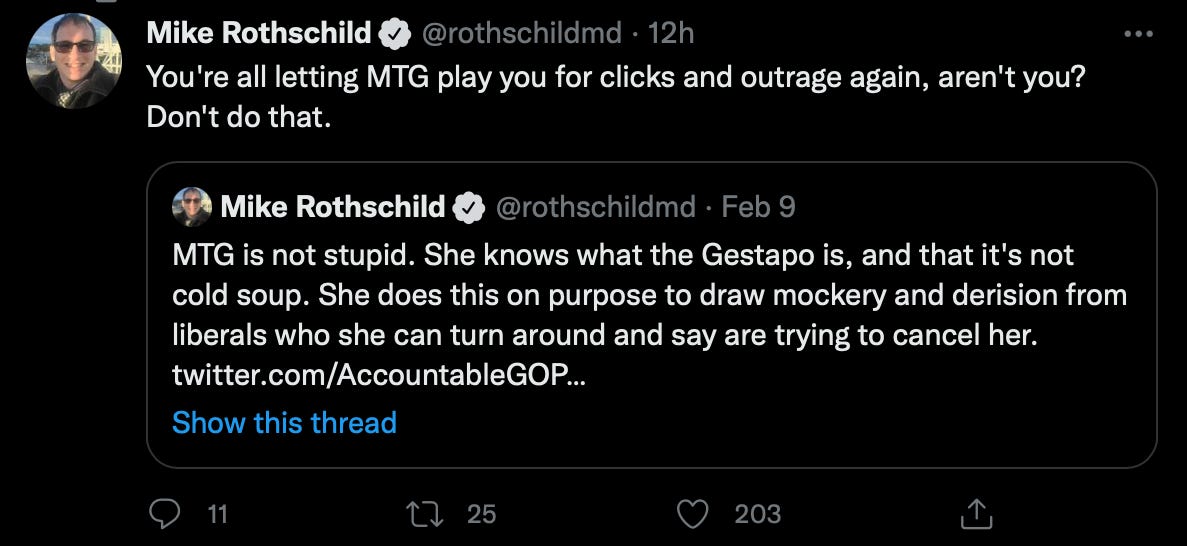Click the 203 likes count
1187x546 pixels.
point(757,515)
